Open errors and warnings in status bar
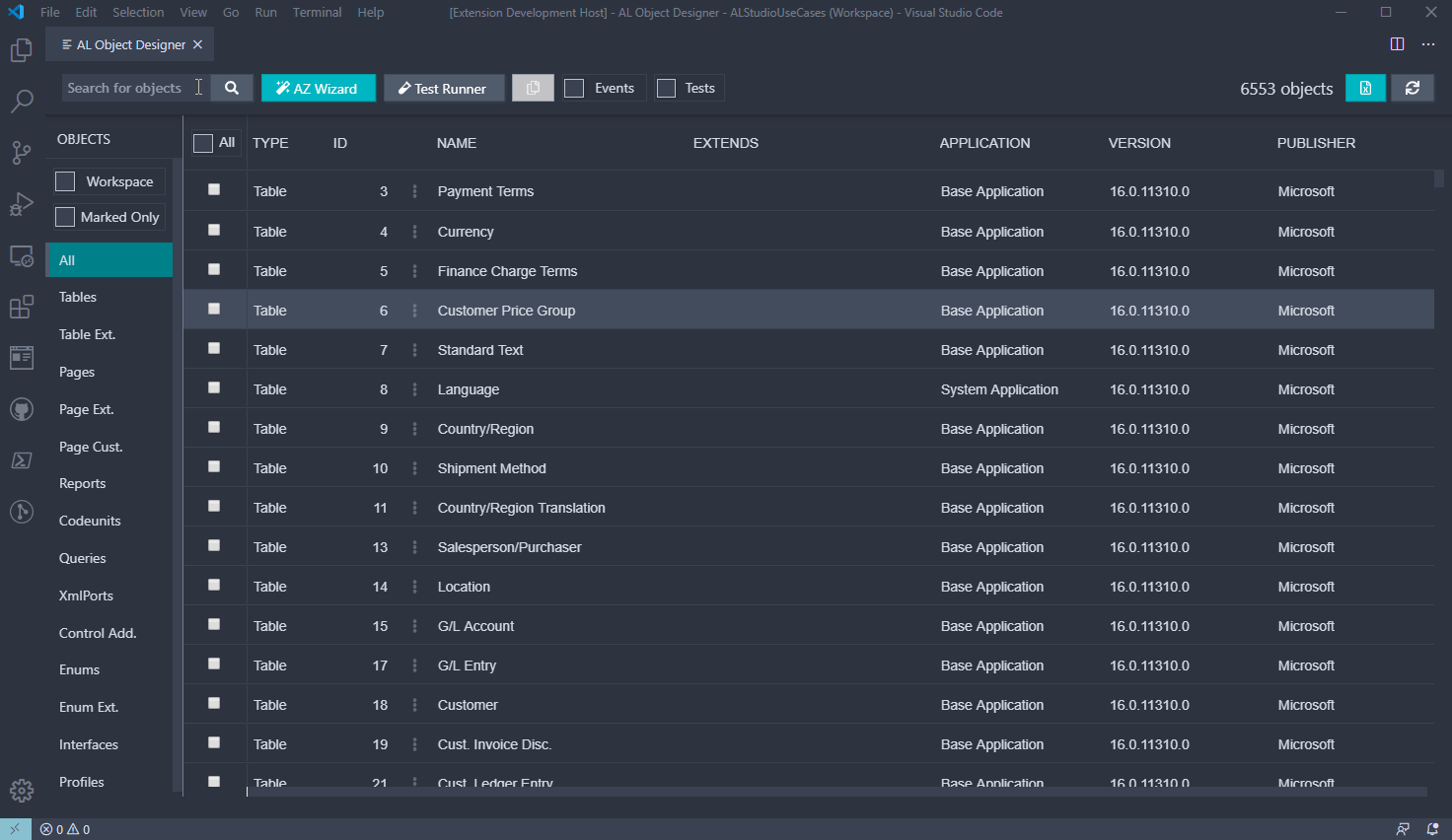Screen dimensions: 1452x840 [x=65, y=829]
